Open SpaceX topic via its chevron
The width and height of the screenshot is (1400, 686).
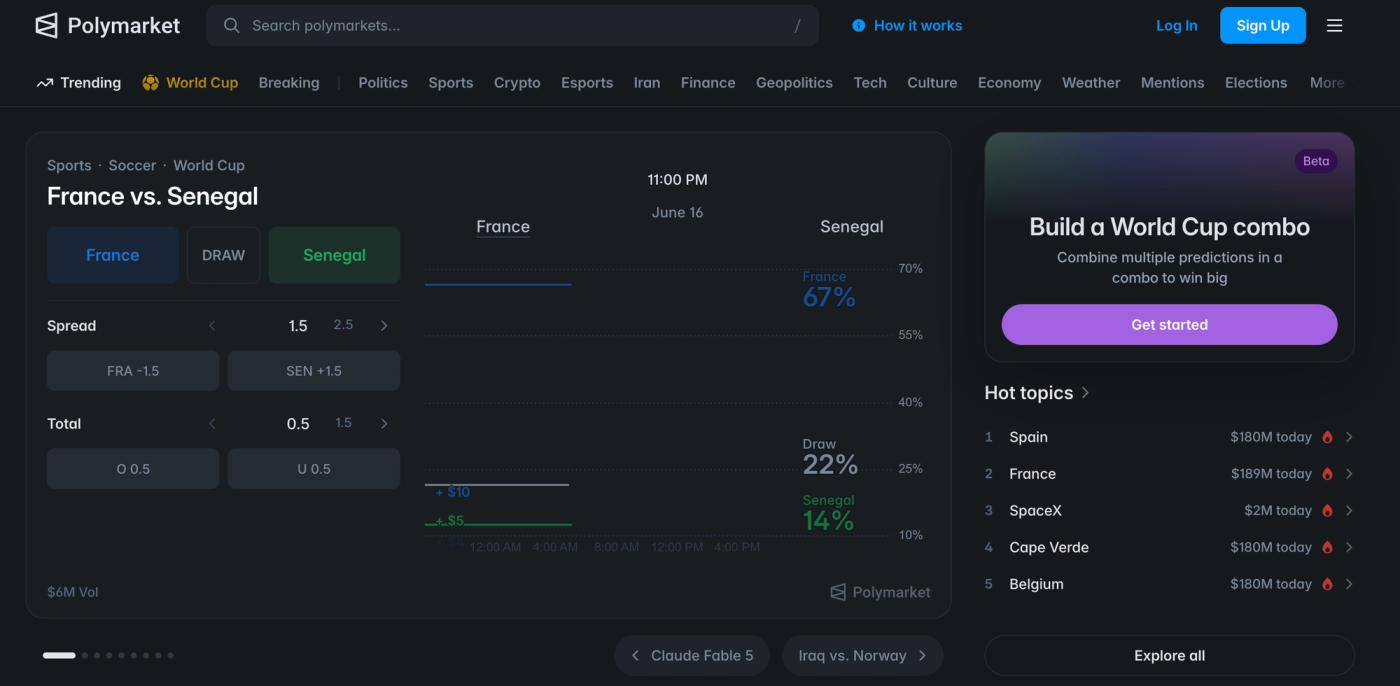coord(1349,511)
